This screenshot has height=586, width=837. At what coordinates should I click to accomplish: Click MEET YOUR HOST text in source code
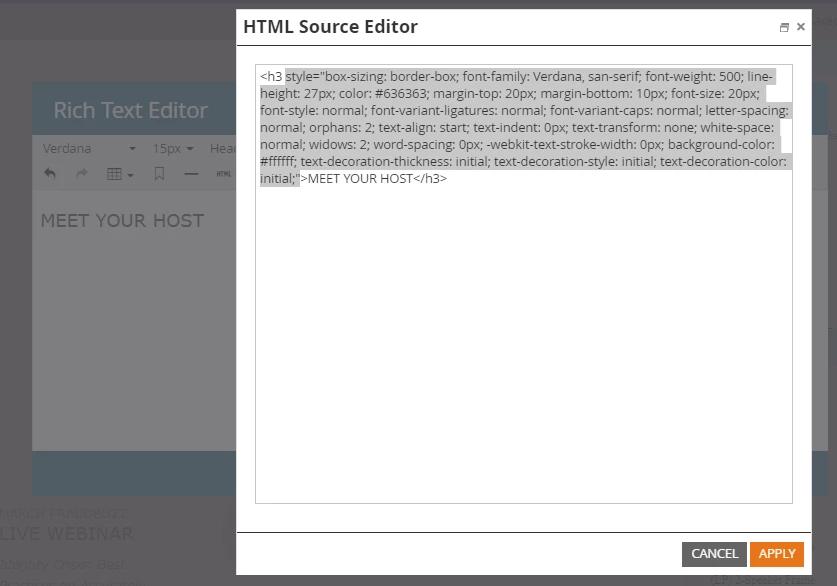360,179
